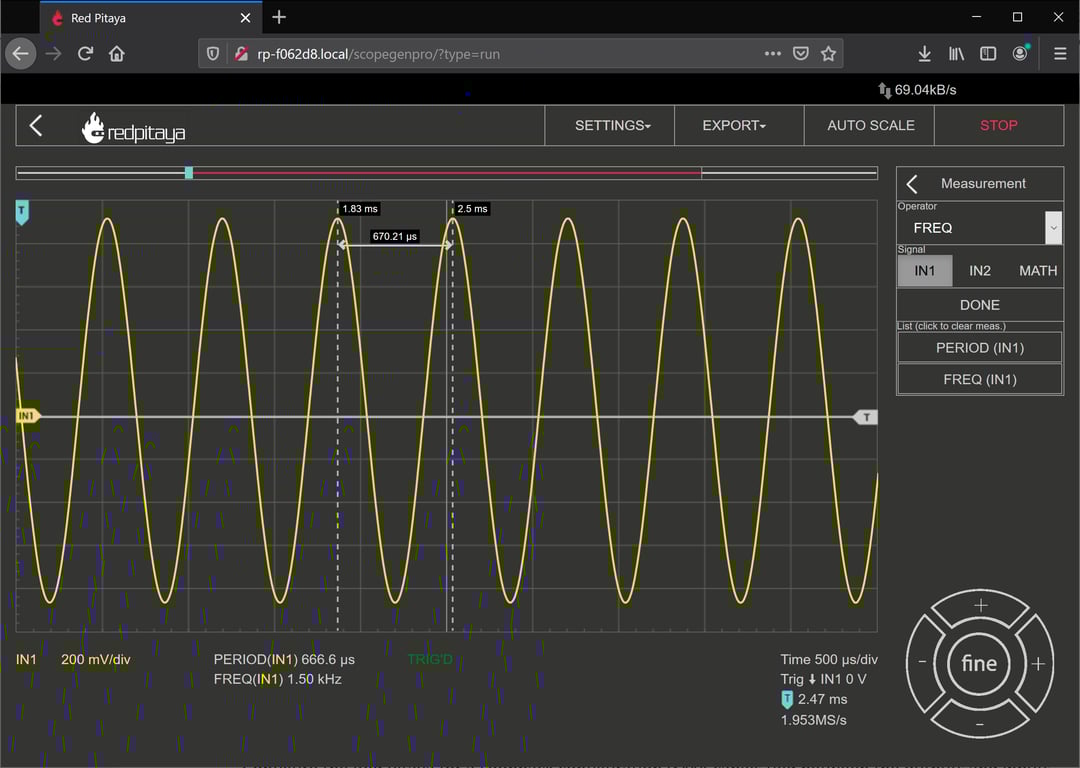Toggle the fine adjustment mode
The height and width of the screenshot is (768, 1080).
pyautogui.click(x=979, y=663)
